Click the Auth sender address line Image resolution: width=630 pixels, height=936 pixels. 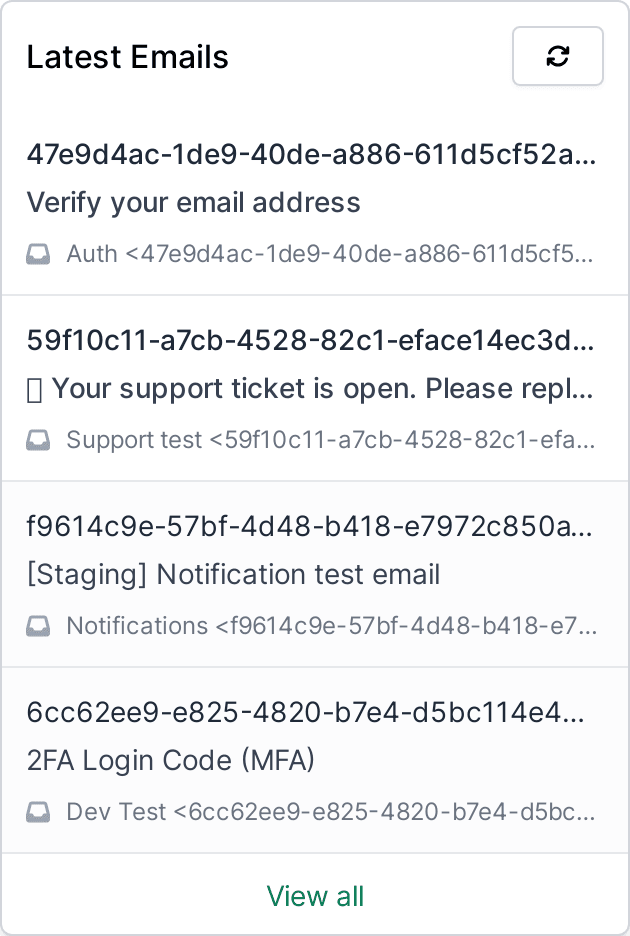point(330,253)
